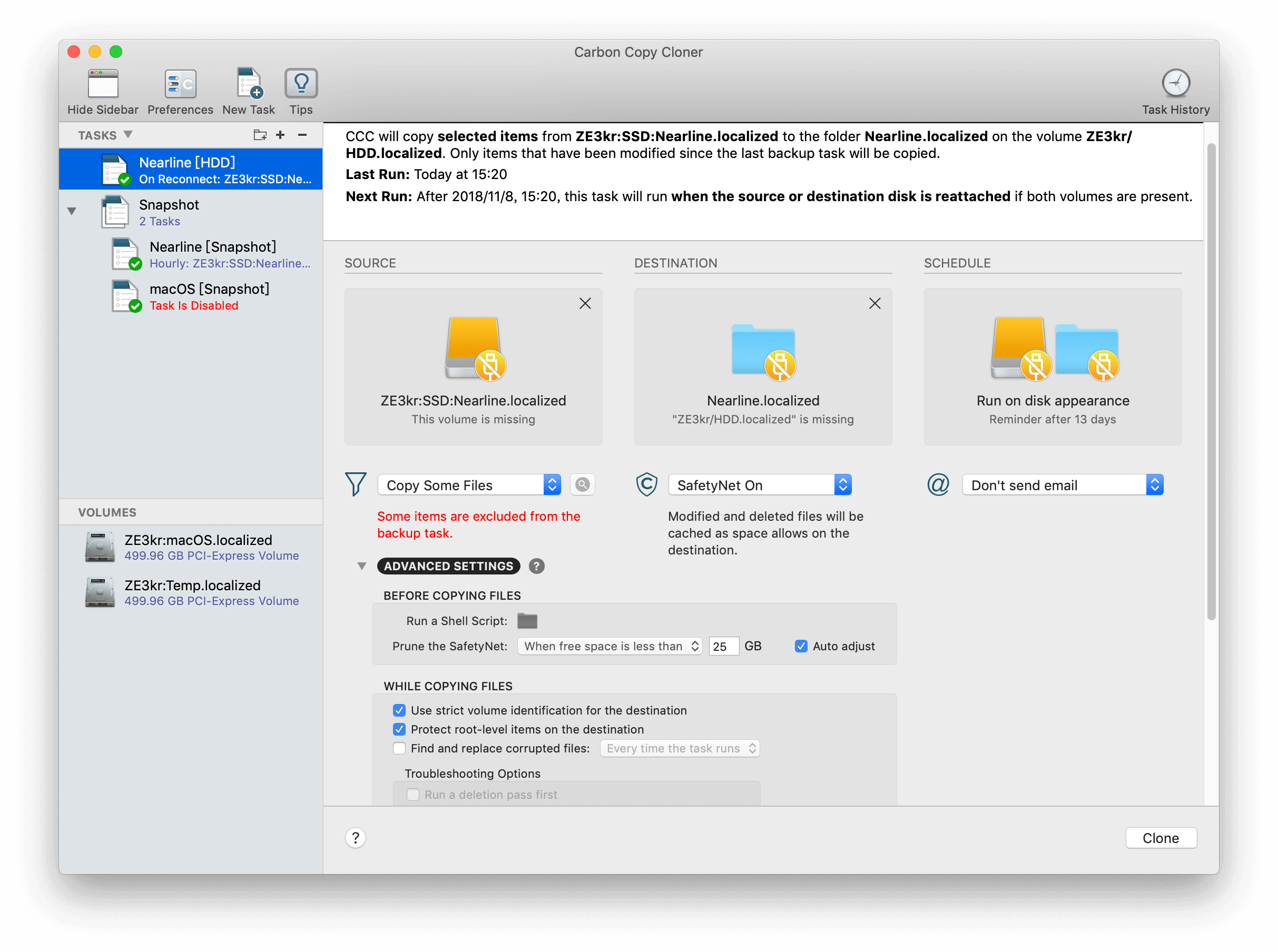This screenshot has height=952, width=1278.
Task: Click the Clone button
Action: tap(1161, 838)
